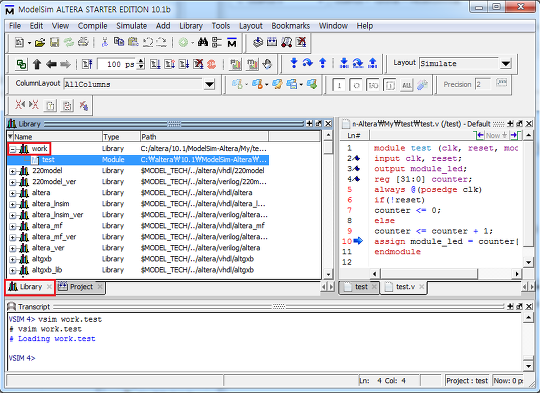The image size is (540, 393).
Task: Adjust run length with the ps stepper arrows
Action: point(141,64)
